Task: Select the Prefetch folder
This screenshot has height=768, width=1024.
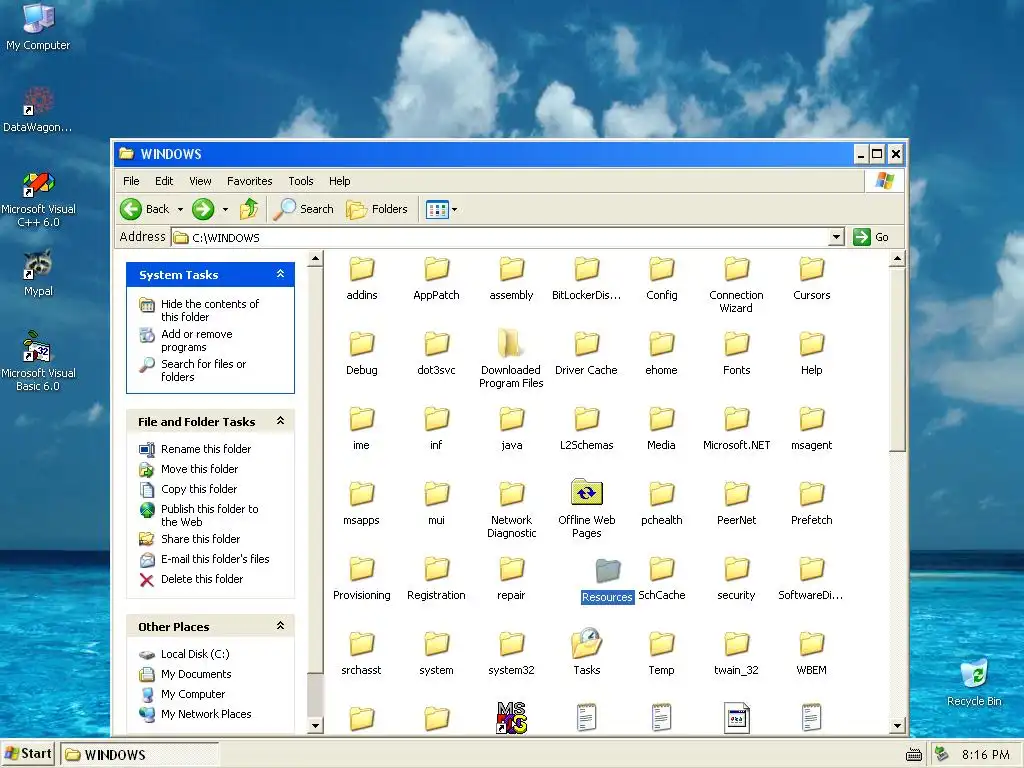Action: (x=812, y=504)
